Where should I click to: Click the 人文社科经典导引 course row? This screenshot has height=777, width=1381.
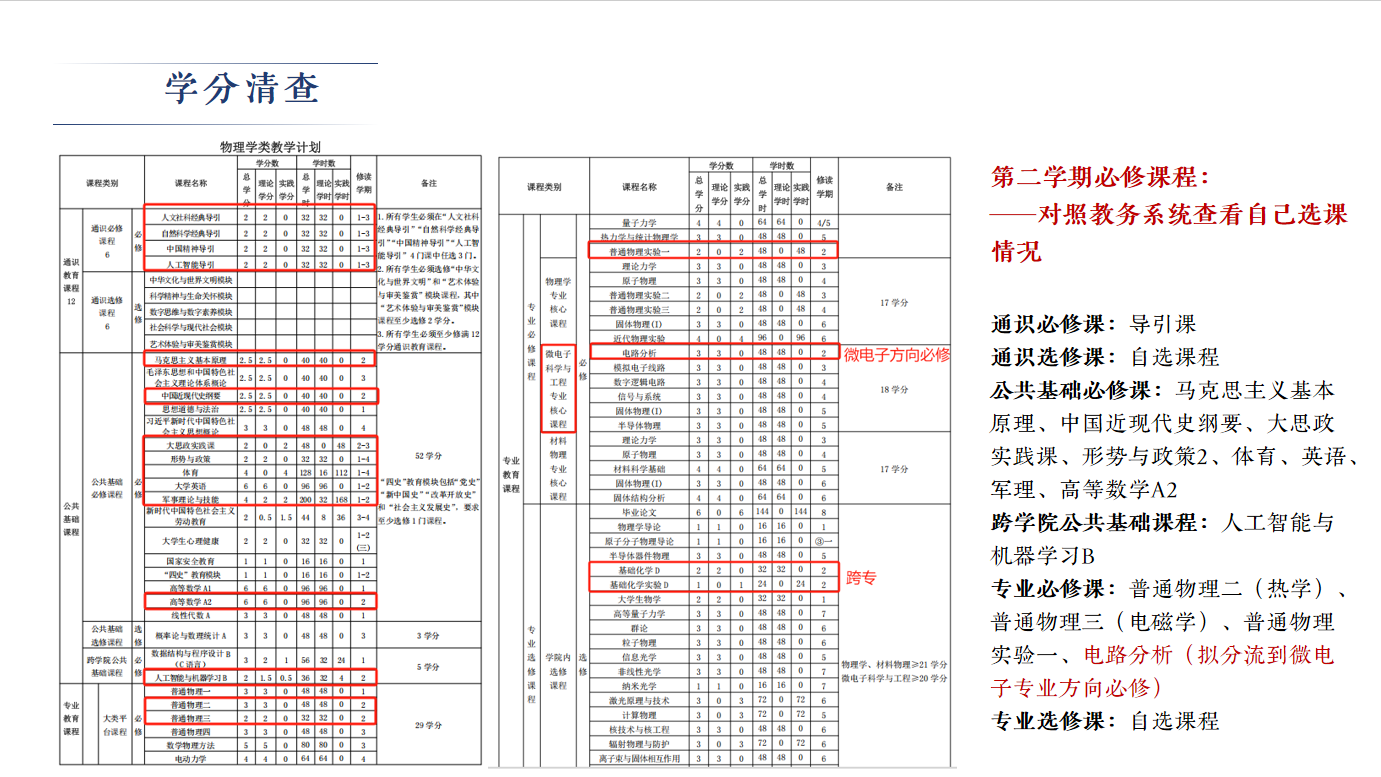[x=192, y=216]
